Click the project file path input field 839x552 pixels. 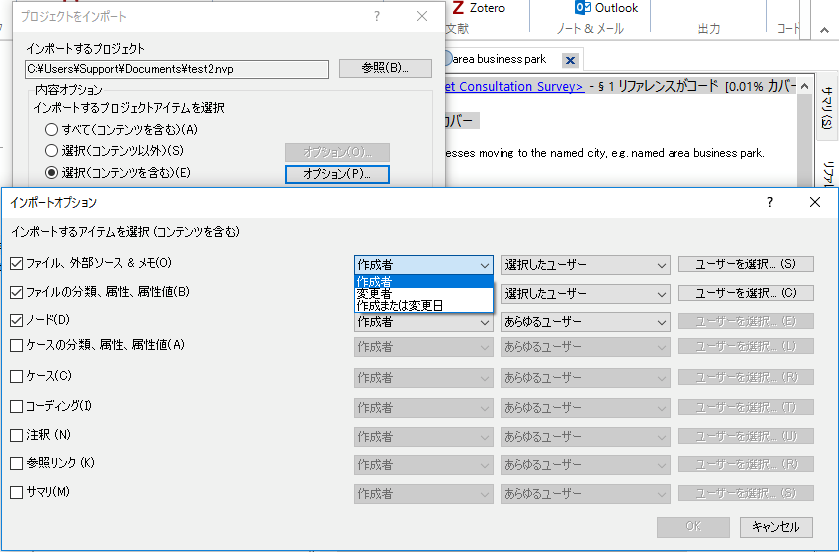tap(177, 69)
